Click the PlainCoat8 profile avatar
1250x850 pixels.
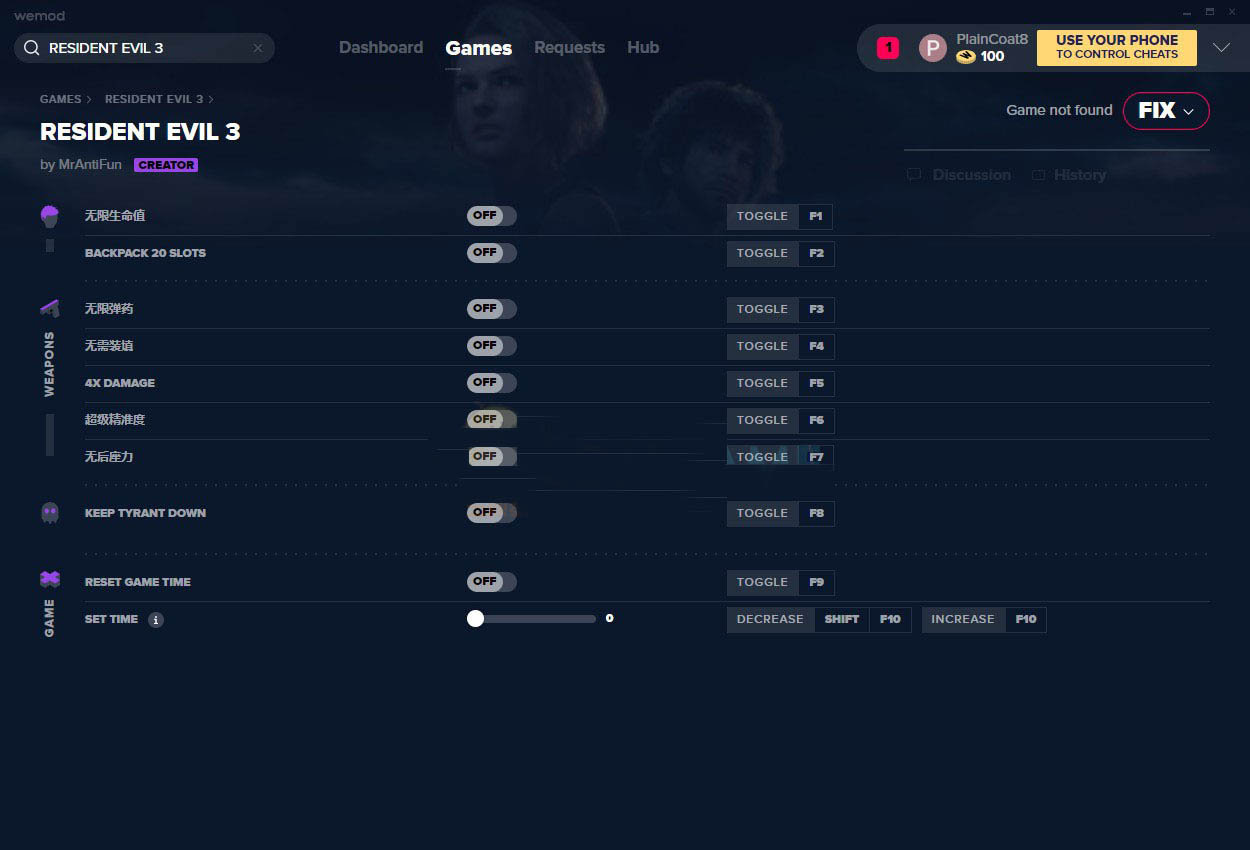pyautogui.click(x=932, y=48)
